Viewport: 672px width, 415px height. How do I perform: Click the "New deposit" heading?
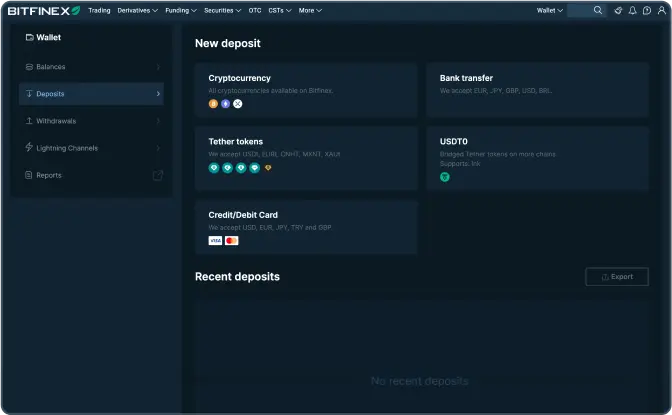(x=228, y=43)
